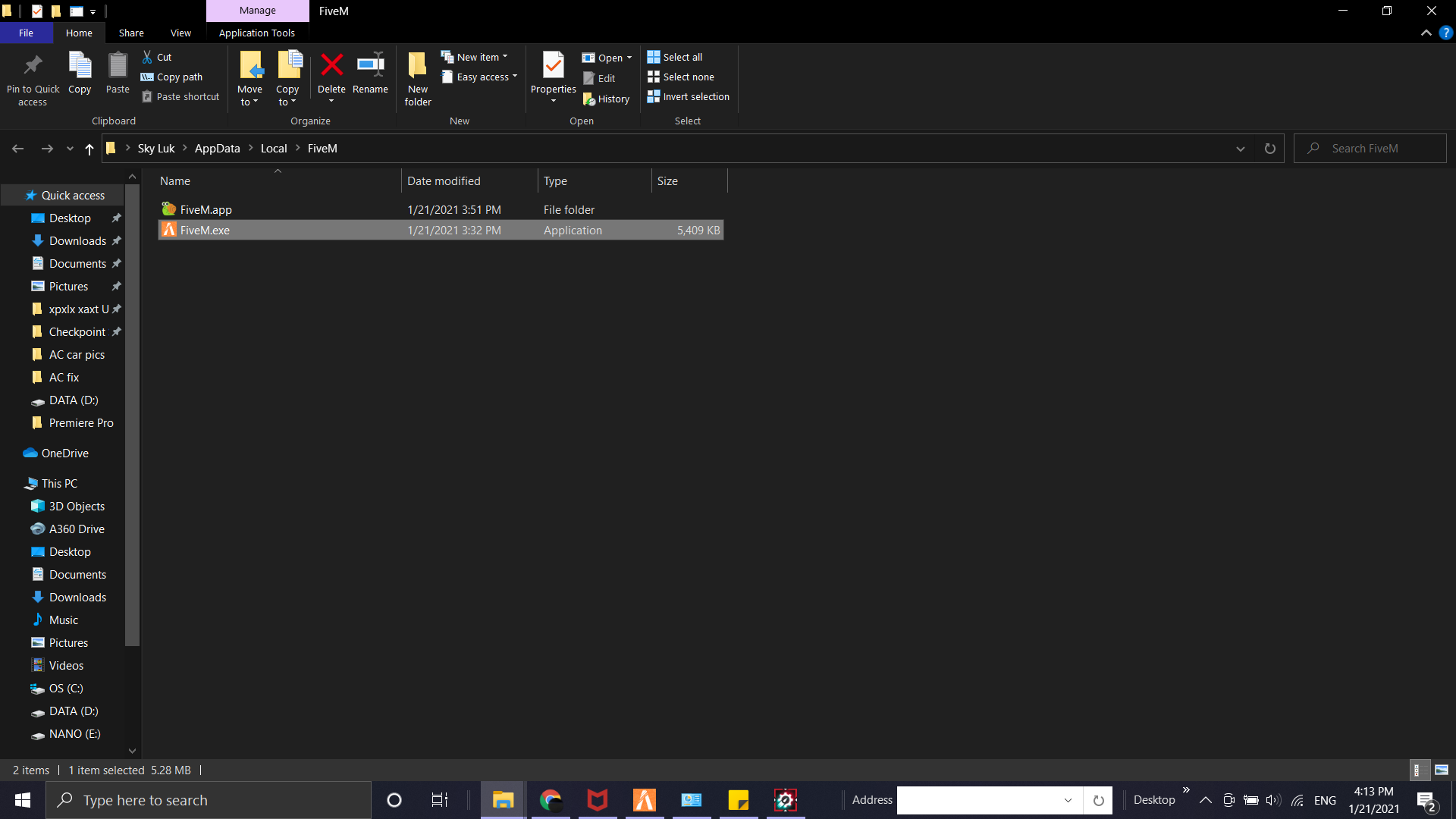Switch to large icons view toggle
The image size is (1456, 819).
(x=1442, y=770)
